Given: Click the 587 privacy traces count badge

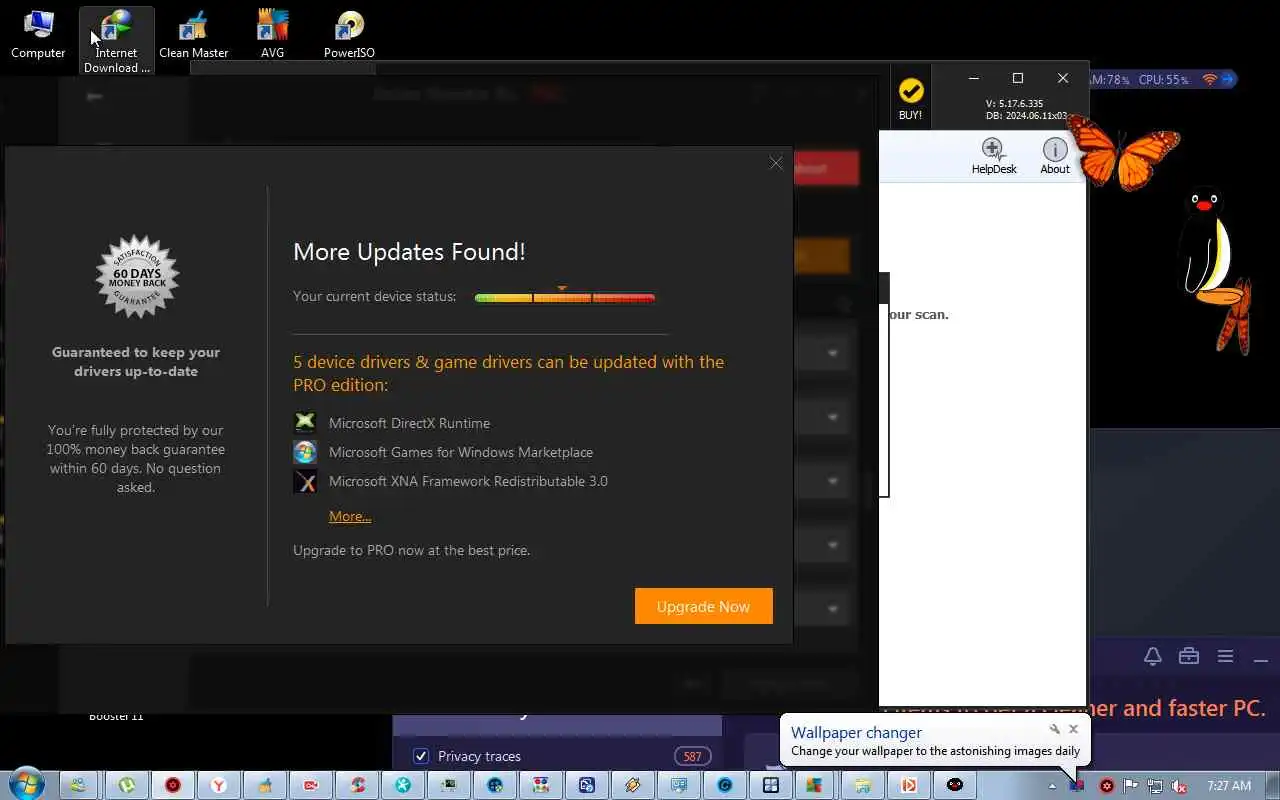Looking at the screenshot, I should 692,756.
